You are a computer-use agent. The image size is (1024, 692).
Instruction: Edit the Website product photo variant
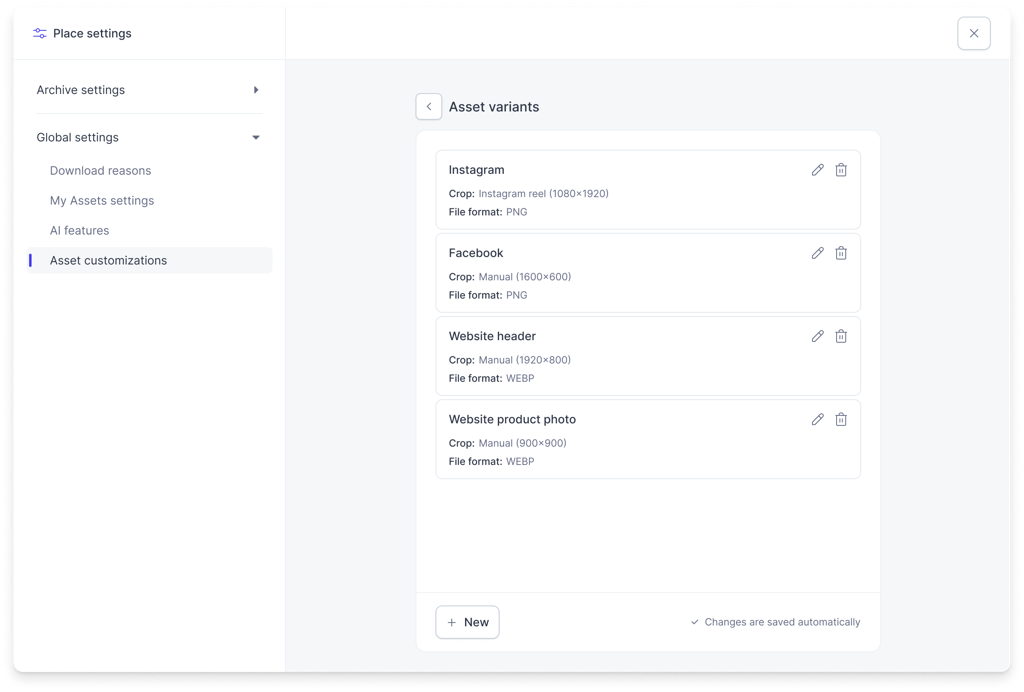(817, 420)
